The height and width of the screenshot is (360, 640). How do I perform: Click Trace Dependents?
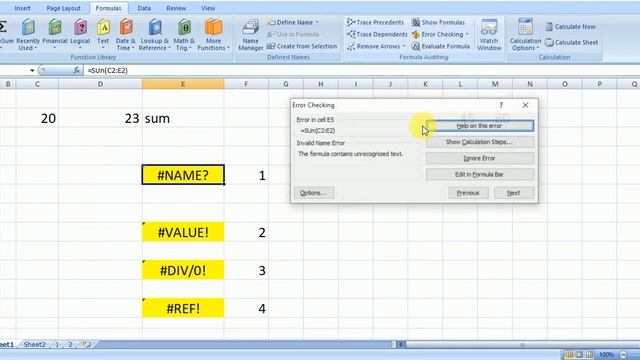[377, 34]
